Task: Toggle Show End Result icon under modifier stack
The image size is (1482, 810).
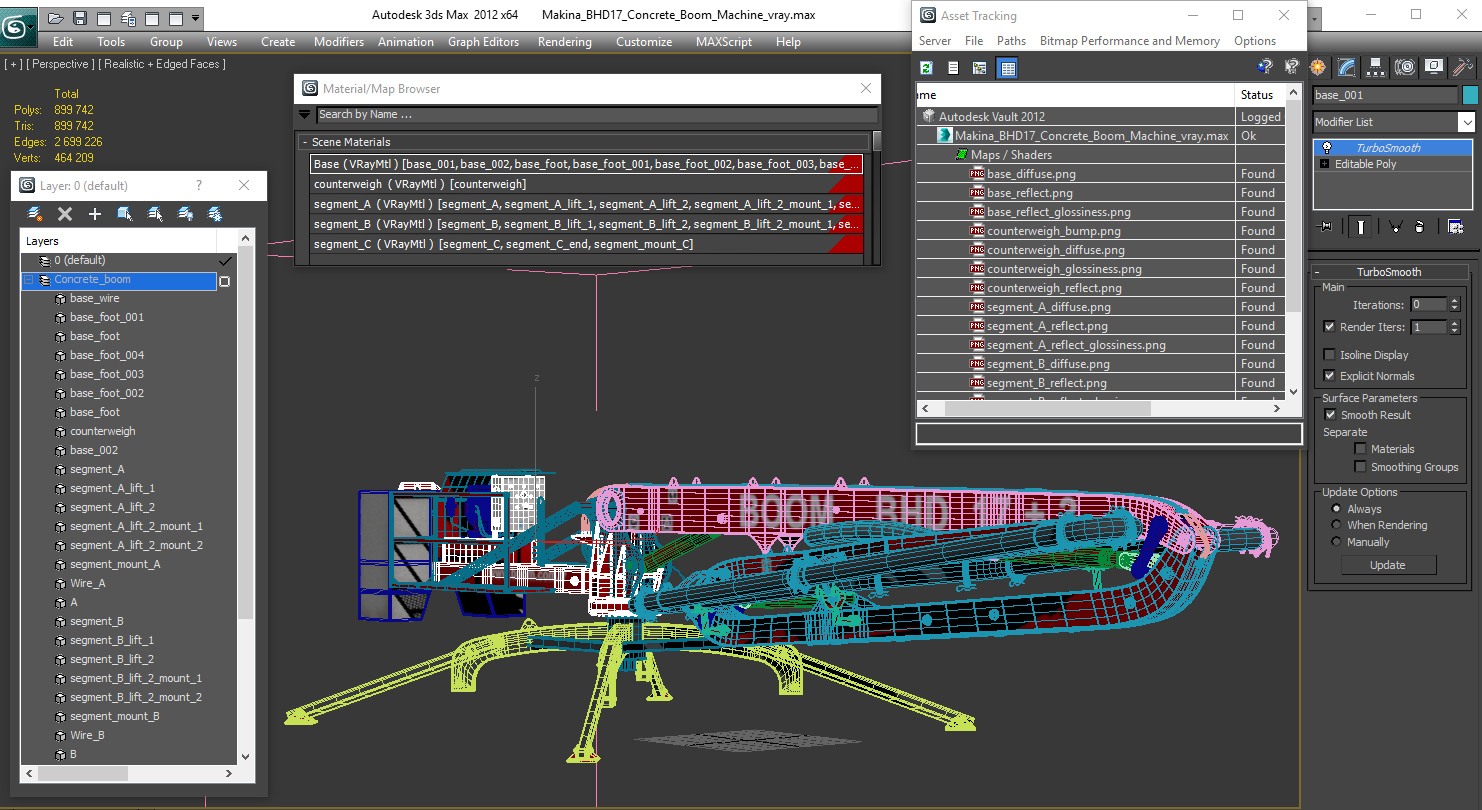Action: (1361, 227)
